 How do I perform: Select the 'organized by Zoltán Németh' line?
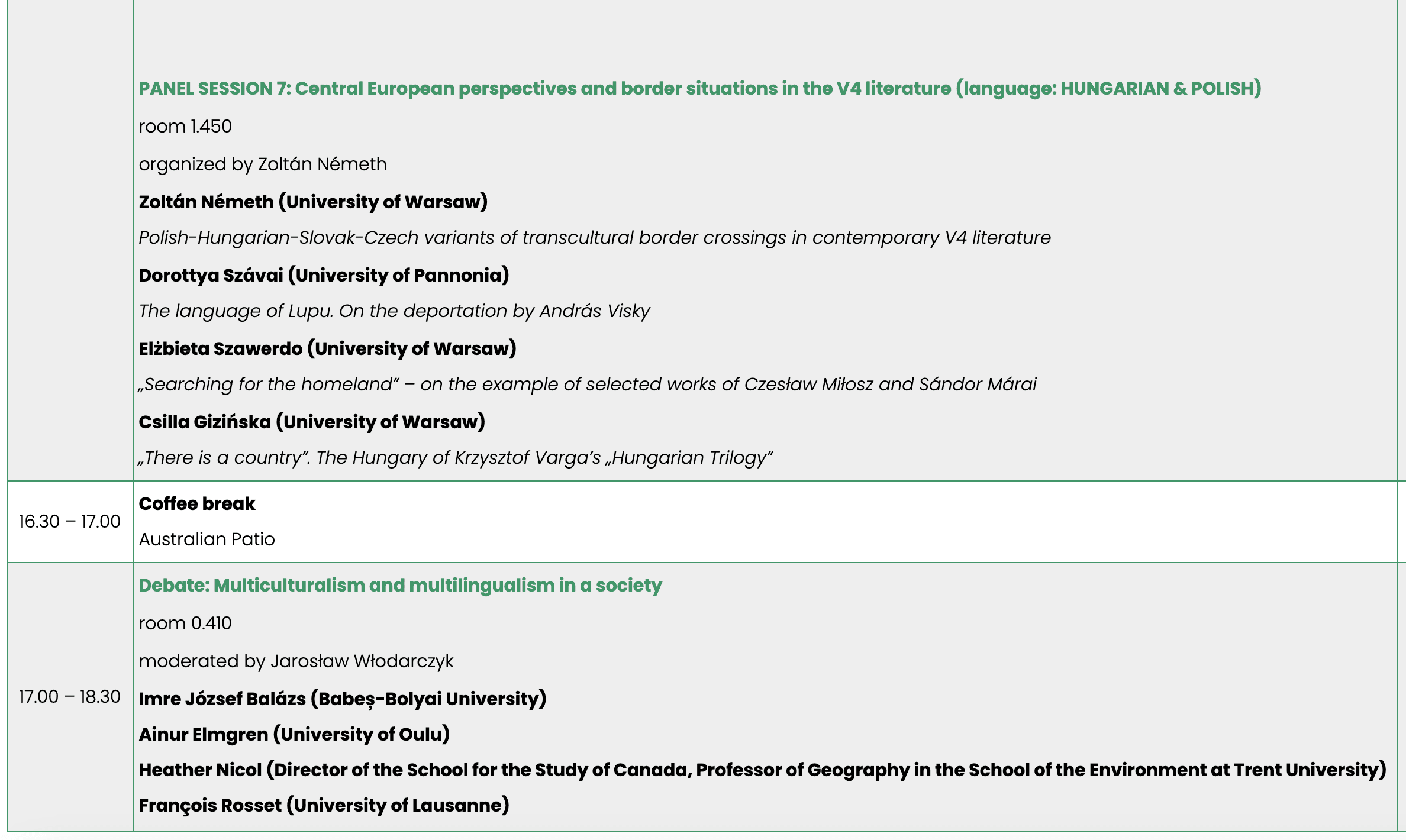point(263,164)
